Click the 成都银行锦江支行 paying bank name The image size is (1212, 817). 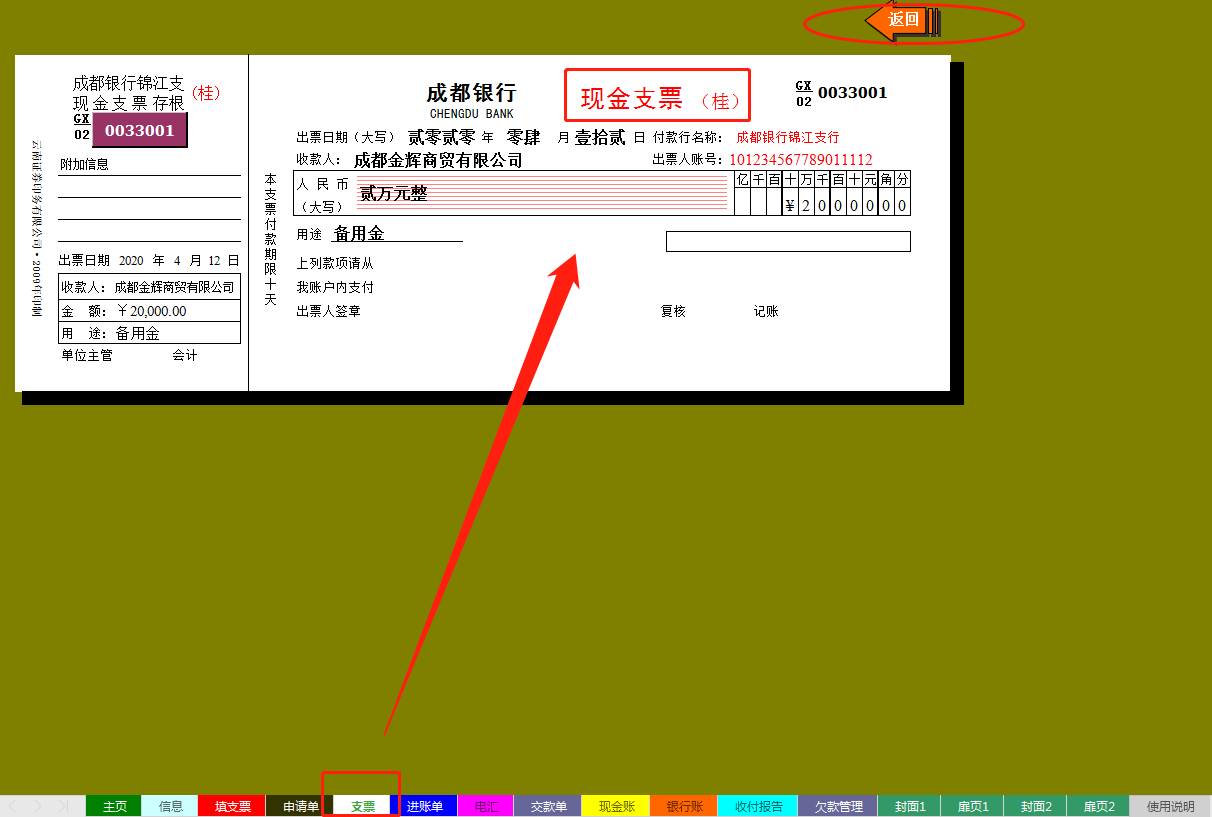click(x=788, y=137)
